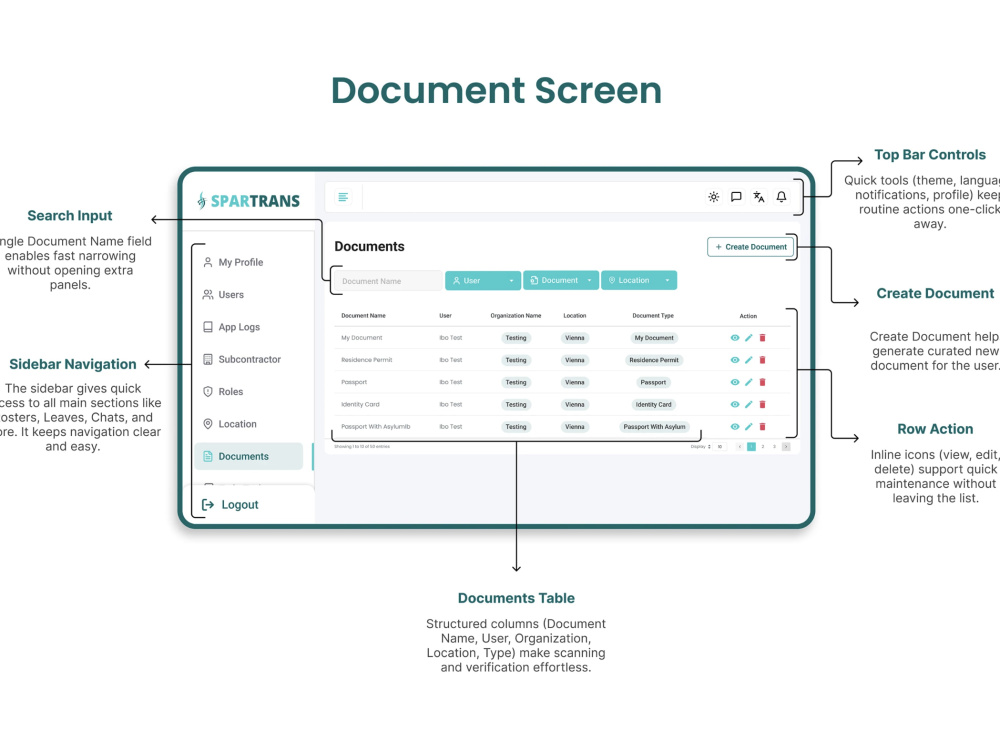Open Location in sidebar
Screen dimensions: 1000x750
tap(229, 424)
